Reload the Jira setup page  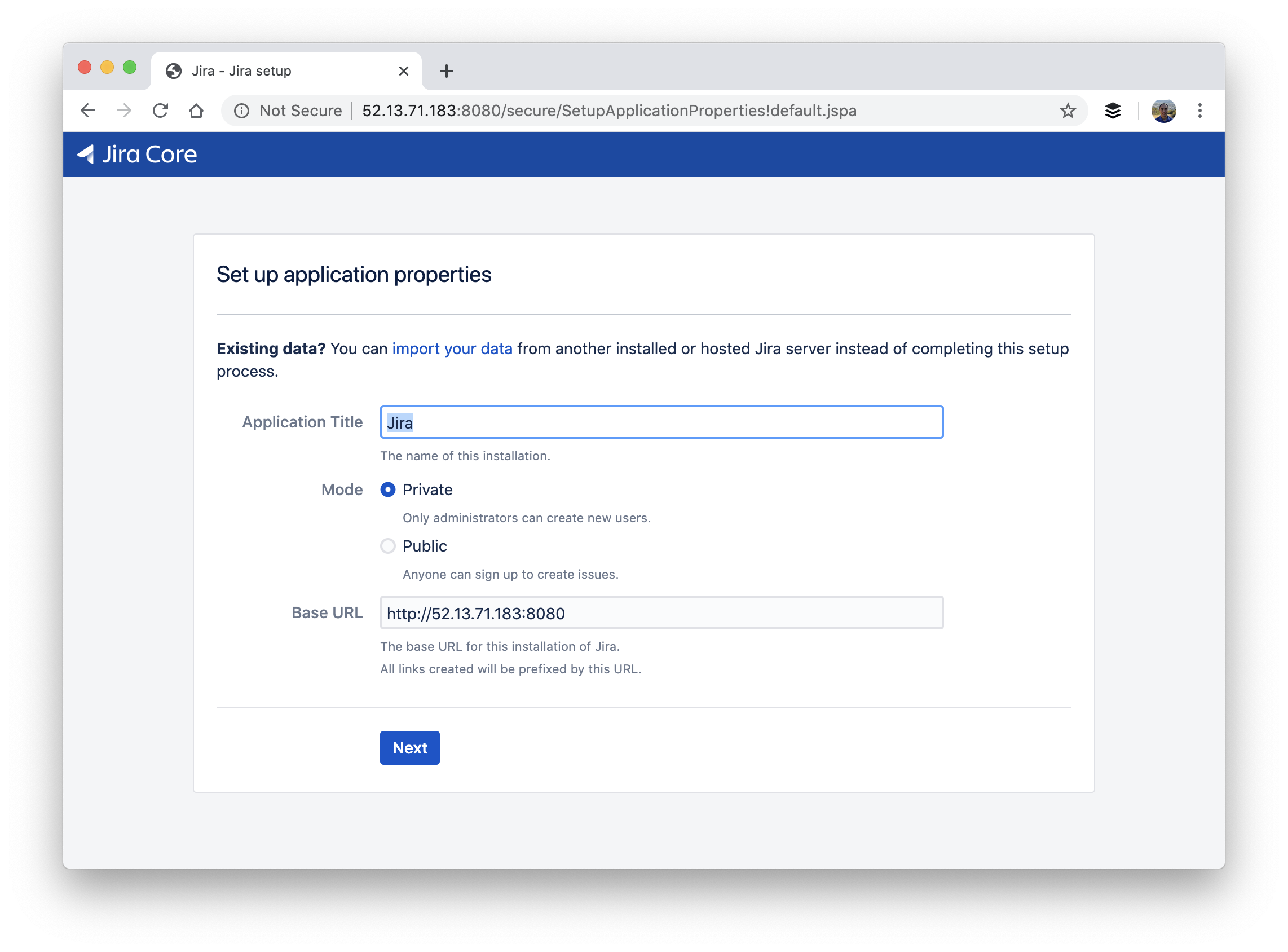pos(160,111)
